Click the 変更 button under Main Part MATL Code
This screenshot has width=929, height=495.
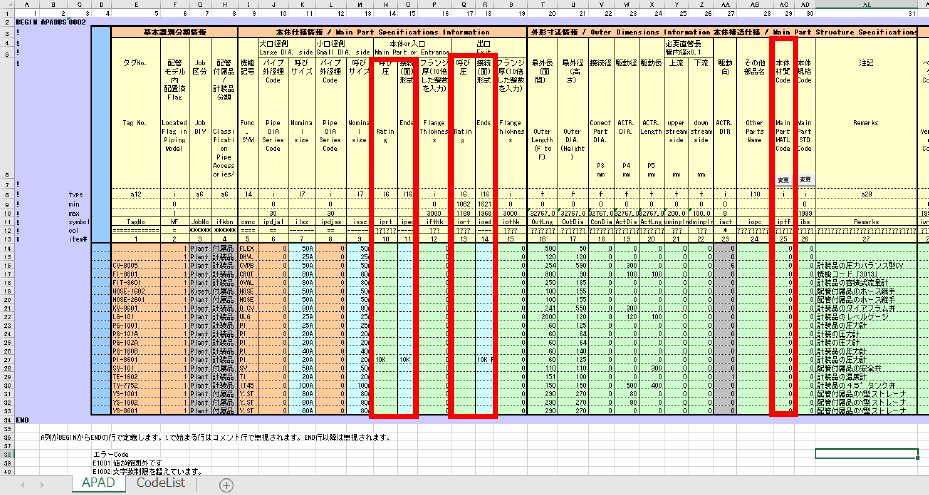pyautogui.click(x=783, y=180)
